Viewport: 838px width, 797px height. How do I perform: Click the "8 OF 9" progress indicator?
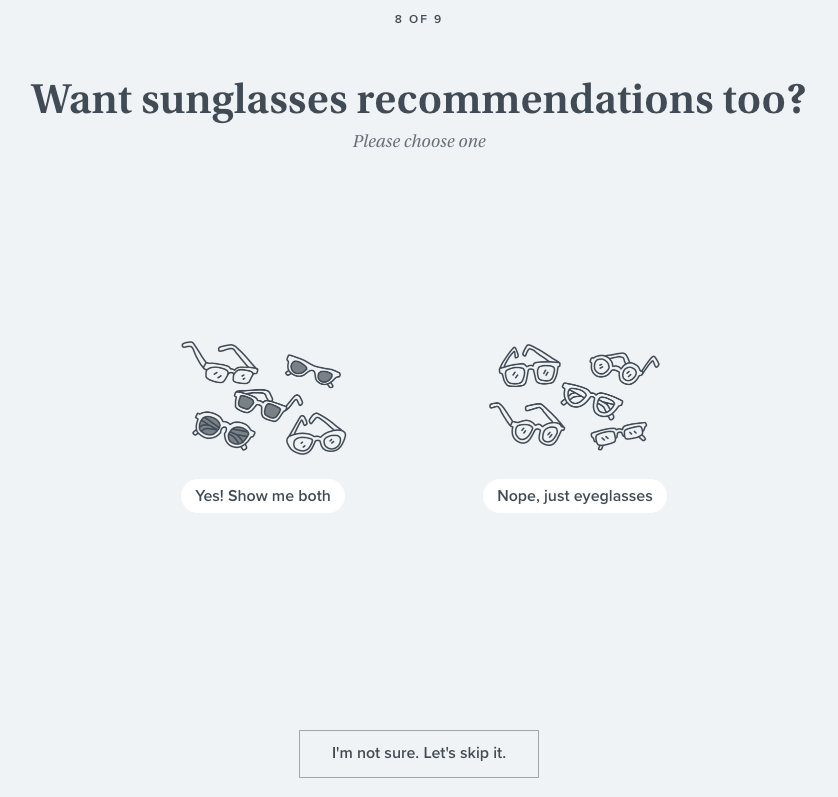coord(419,18)
